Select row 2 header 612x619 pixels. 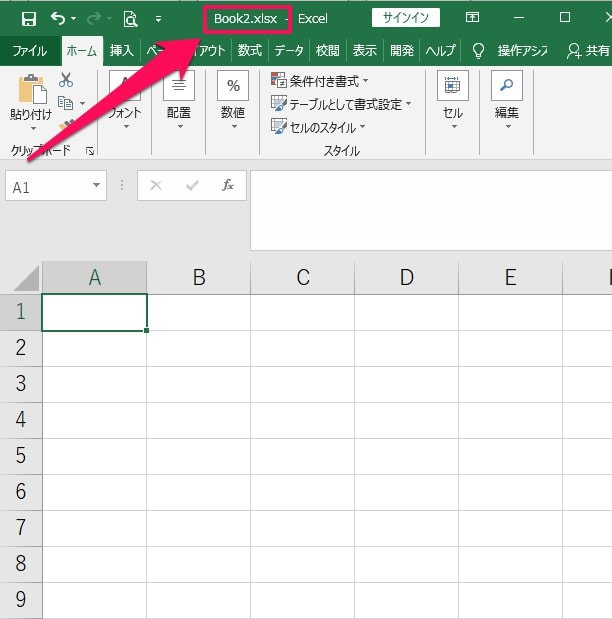tap(21, 349)
